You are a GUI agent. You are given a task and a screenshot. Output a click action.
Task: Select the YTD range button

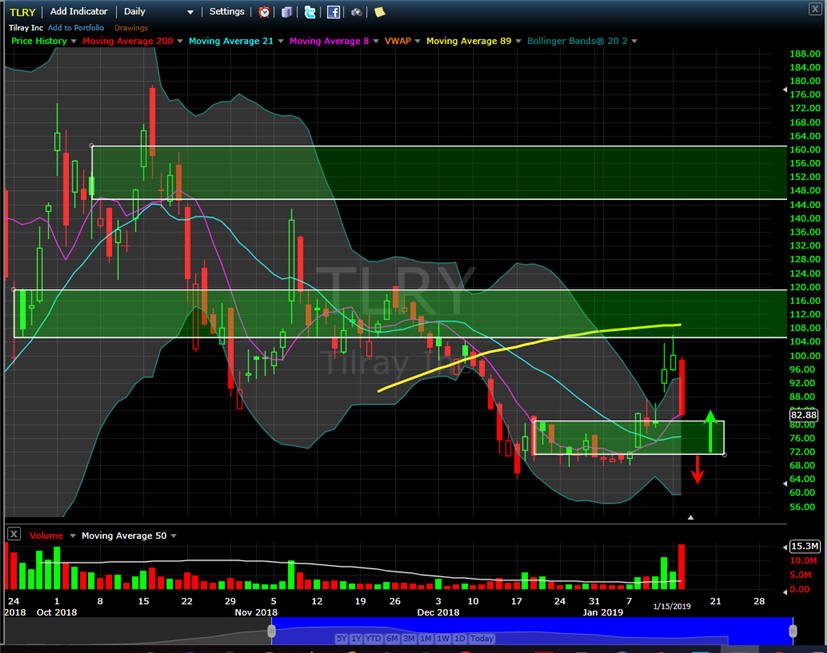[x=373, y=638]
